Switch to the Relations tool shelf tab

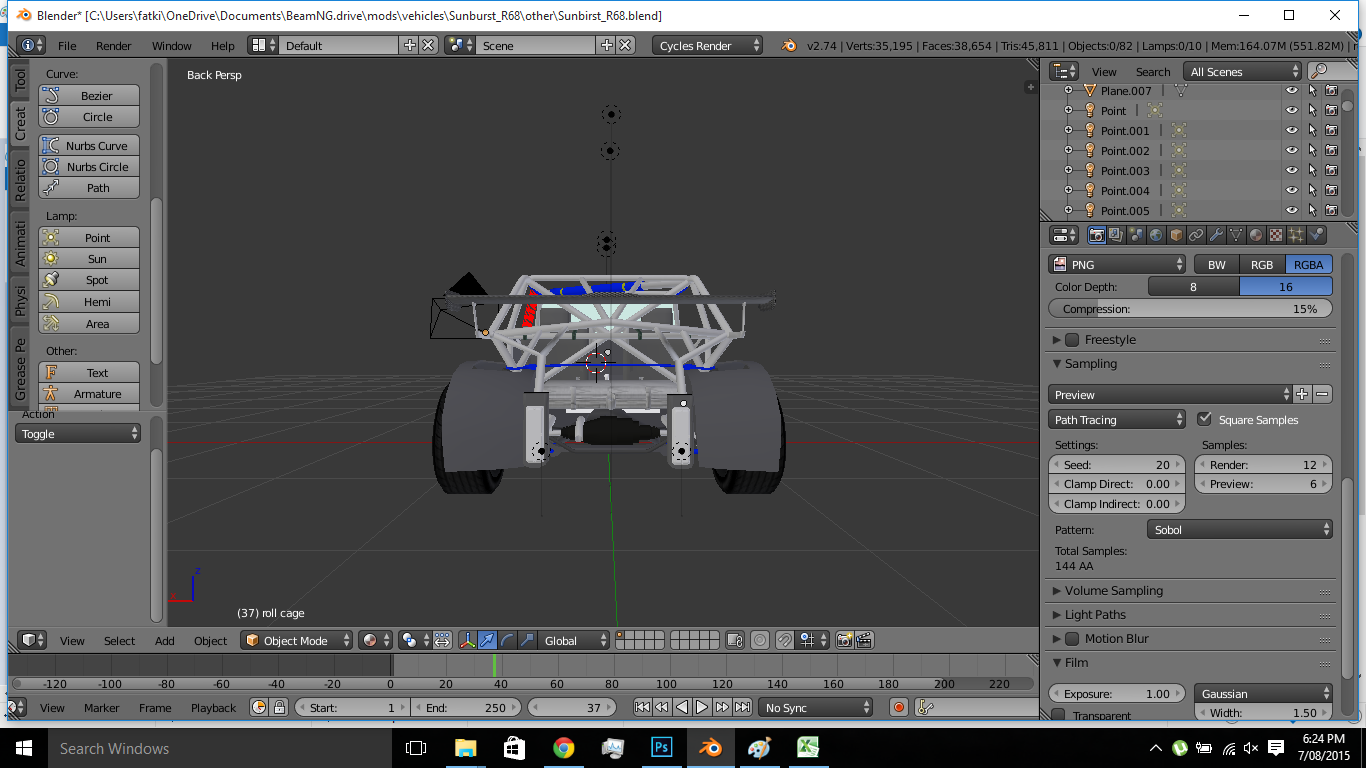[x=20, y=178]
